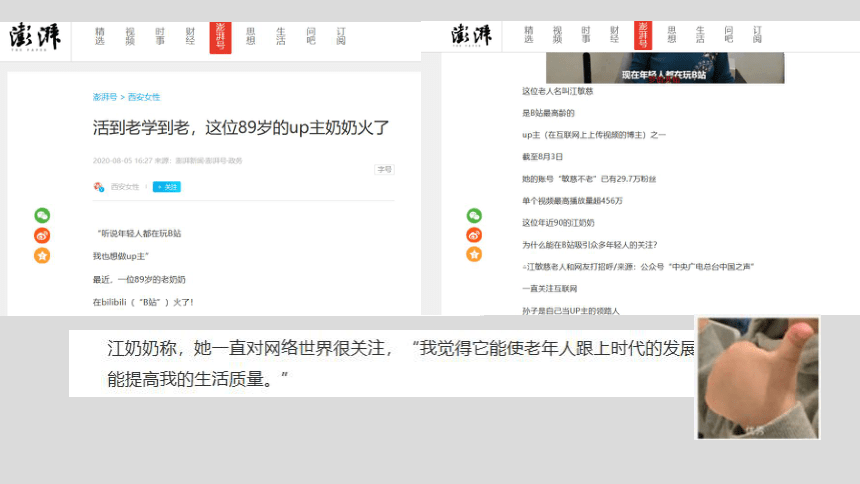This screenshot has height=484, width=860.
Task: Click the video thumbnail in right page
Action: tap(665, 68)
